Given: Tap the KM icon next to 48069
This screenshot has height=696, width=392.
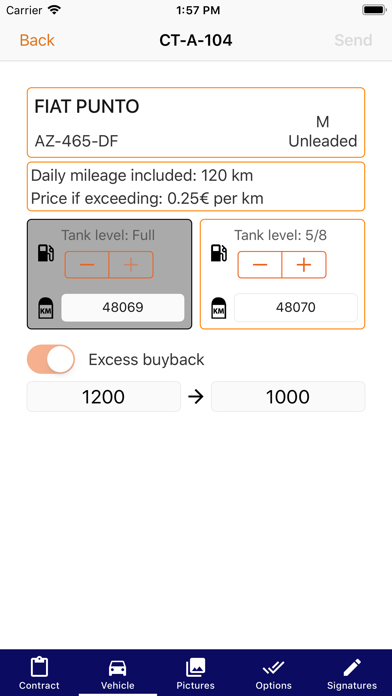Looking at the screenshot, I should 46,308.
